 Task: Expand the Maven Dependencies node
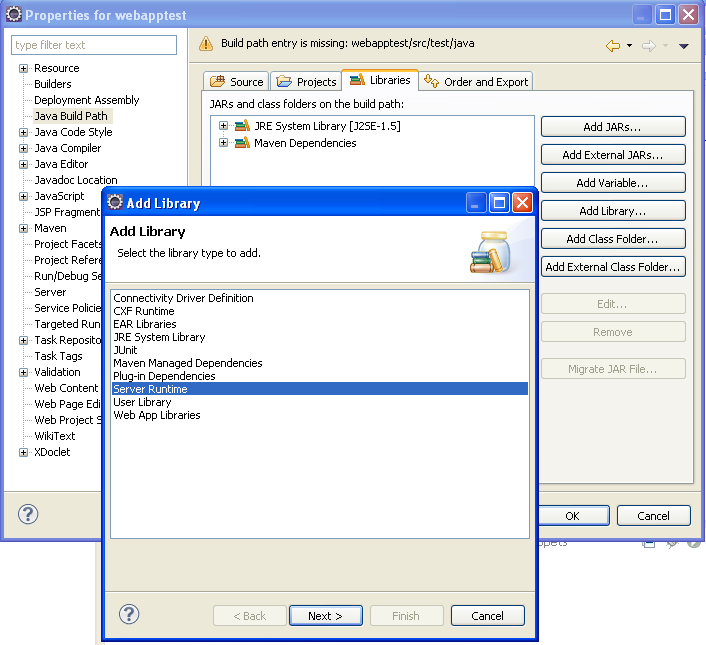pos(223,143)
